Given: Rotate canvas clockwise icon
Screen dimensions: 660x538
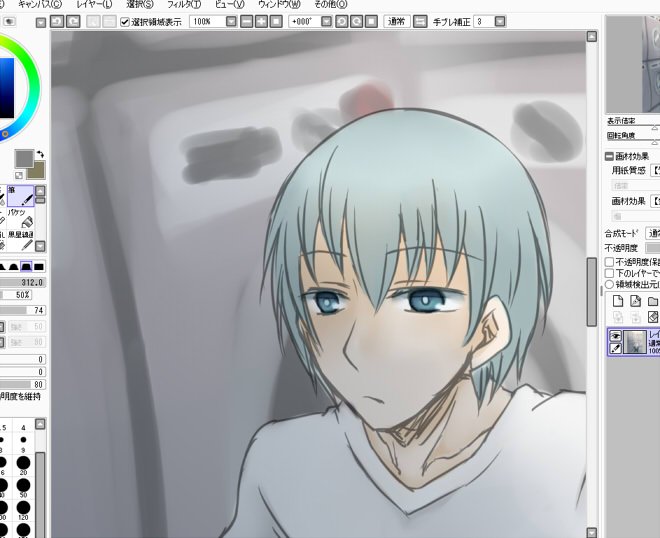Looking at the screenshot, I should (x=357, y=21).
